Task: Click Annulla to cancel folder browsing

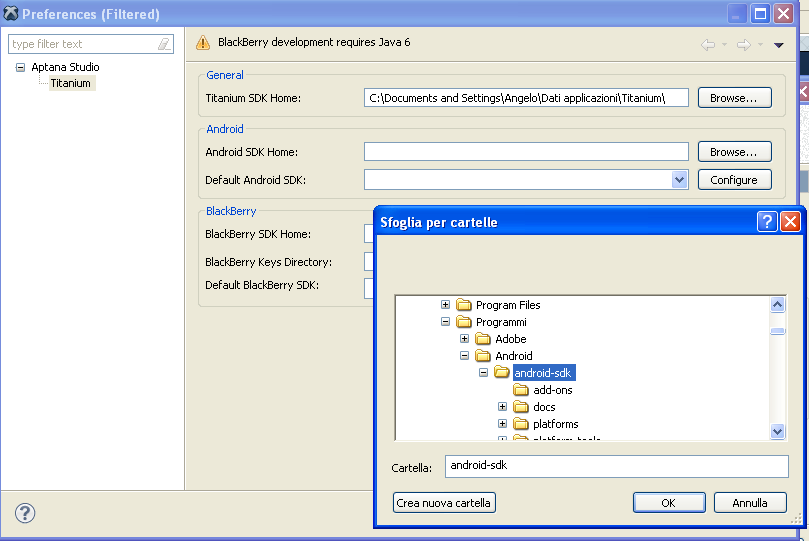Action: [750, 503]
